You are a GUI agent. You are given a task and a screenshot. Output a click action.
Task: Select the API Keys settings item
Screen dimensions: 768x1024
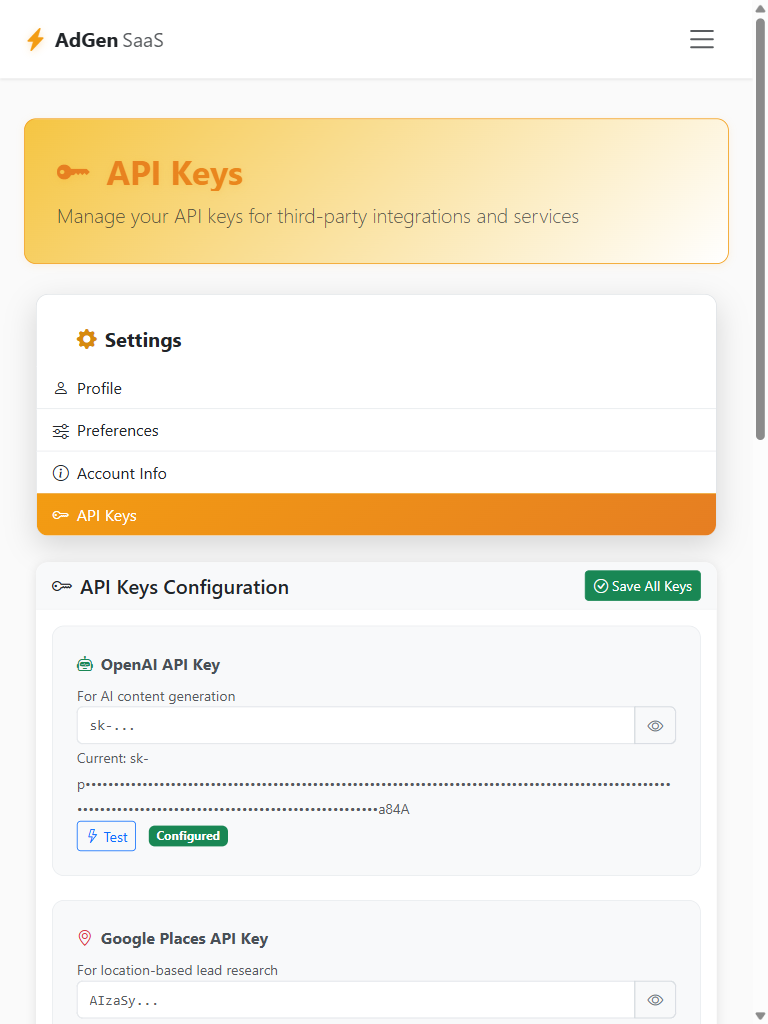(x=376, y=515)
